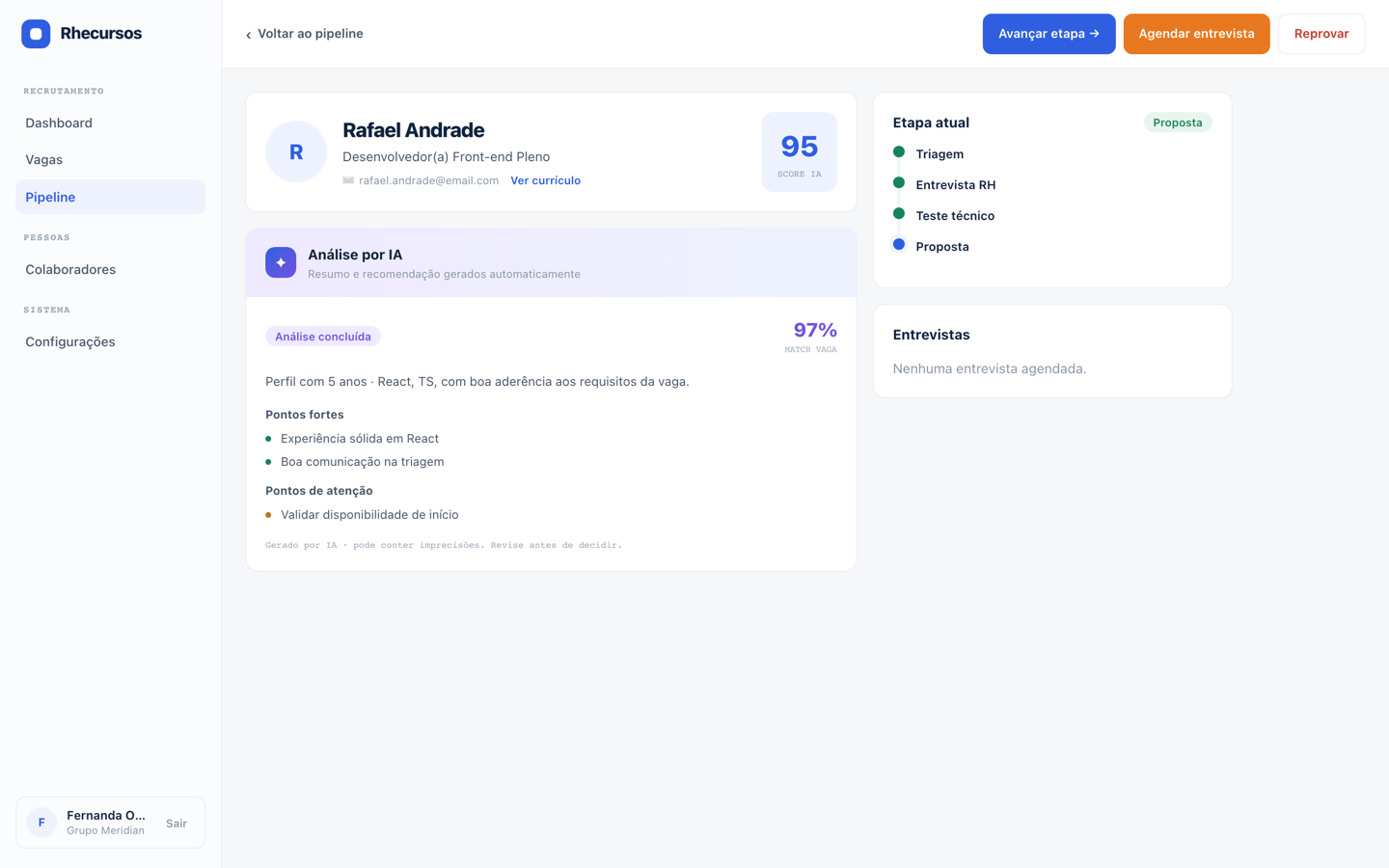Click the Entrevista RH stage label
Viewport: 1389px width, 868px height.
pos(956,185)
